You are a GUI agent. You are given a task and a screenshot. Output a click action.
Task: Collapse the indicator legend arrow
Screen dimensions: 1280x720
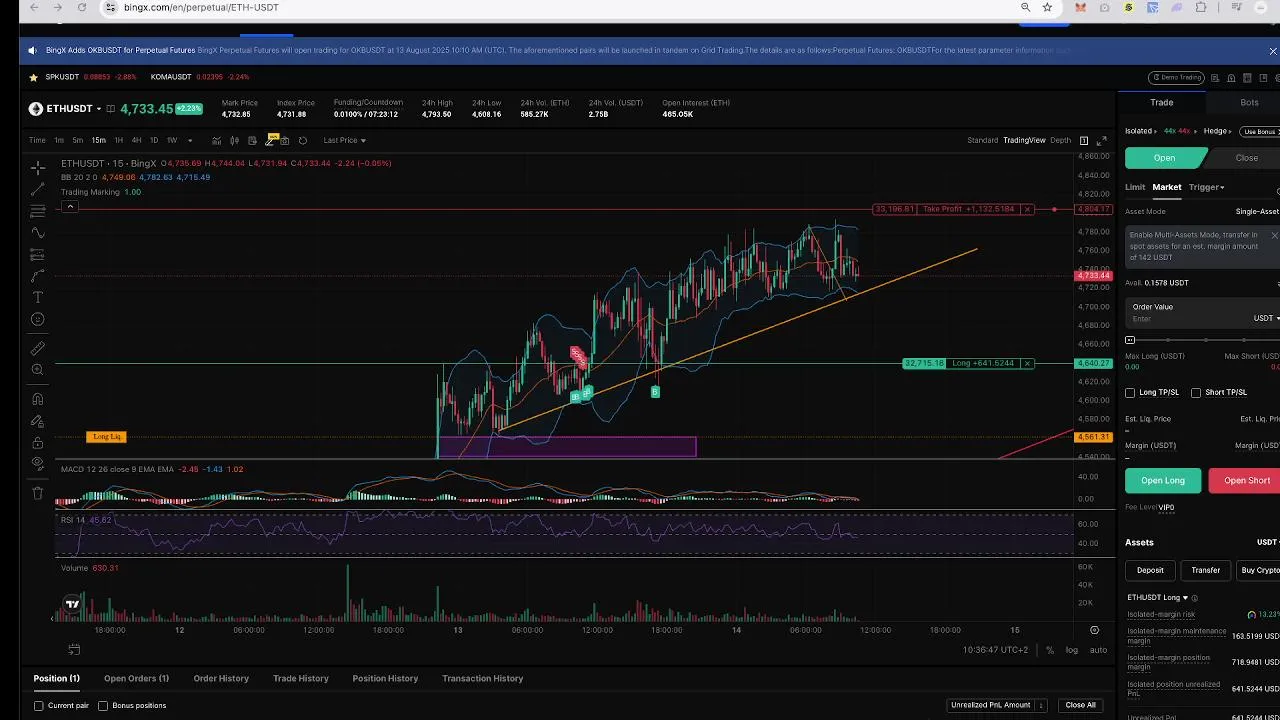pos(70,207)
